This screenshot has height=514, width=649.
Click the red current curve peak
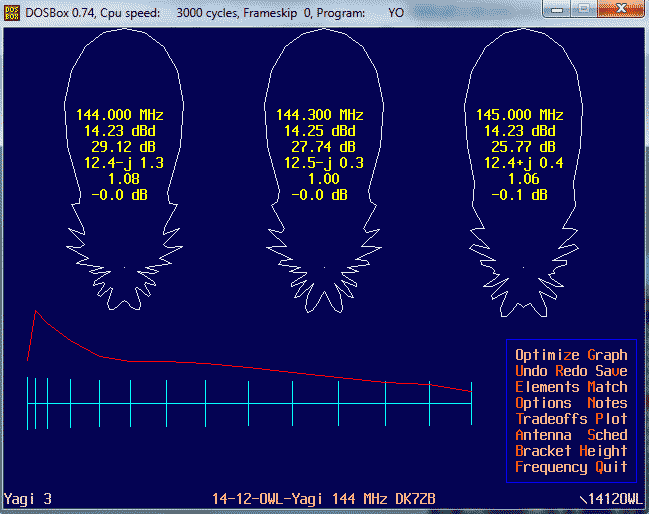pos(36,311)
